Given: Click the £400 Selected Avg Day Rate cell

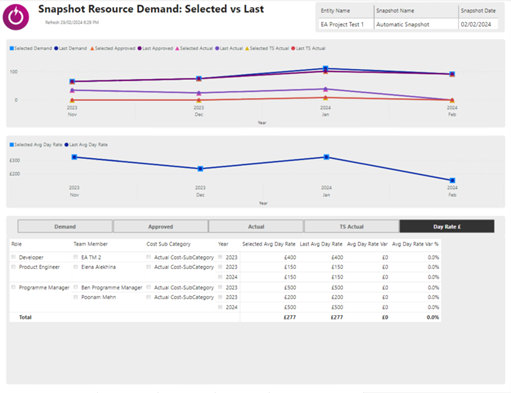Looking at the screenshot, I should point(290,257).
